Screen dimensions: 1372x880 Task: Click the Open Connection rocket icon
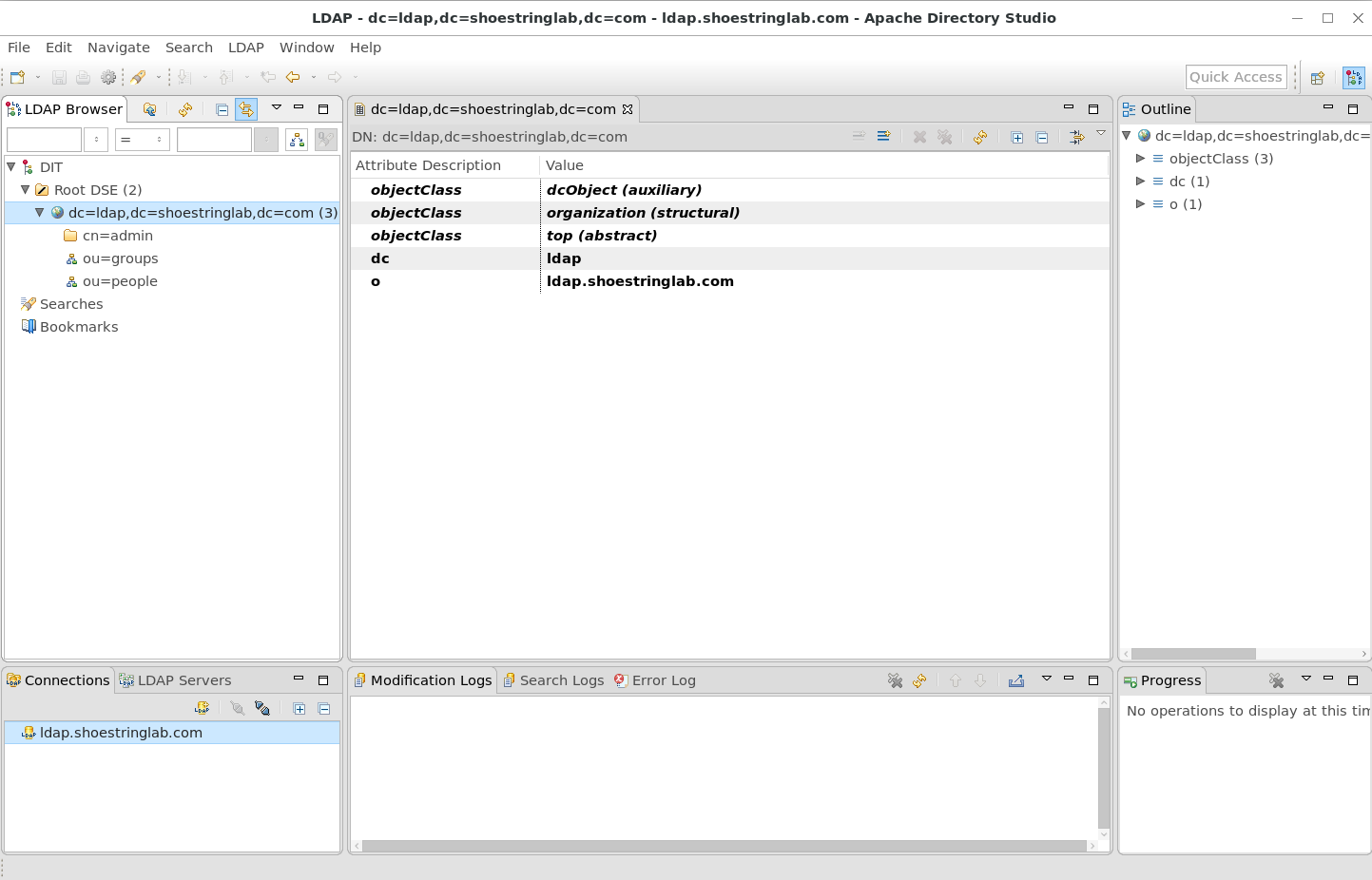point(139,77)
